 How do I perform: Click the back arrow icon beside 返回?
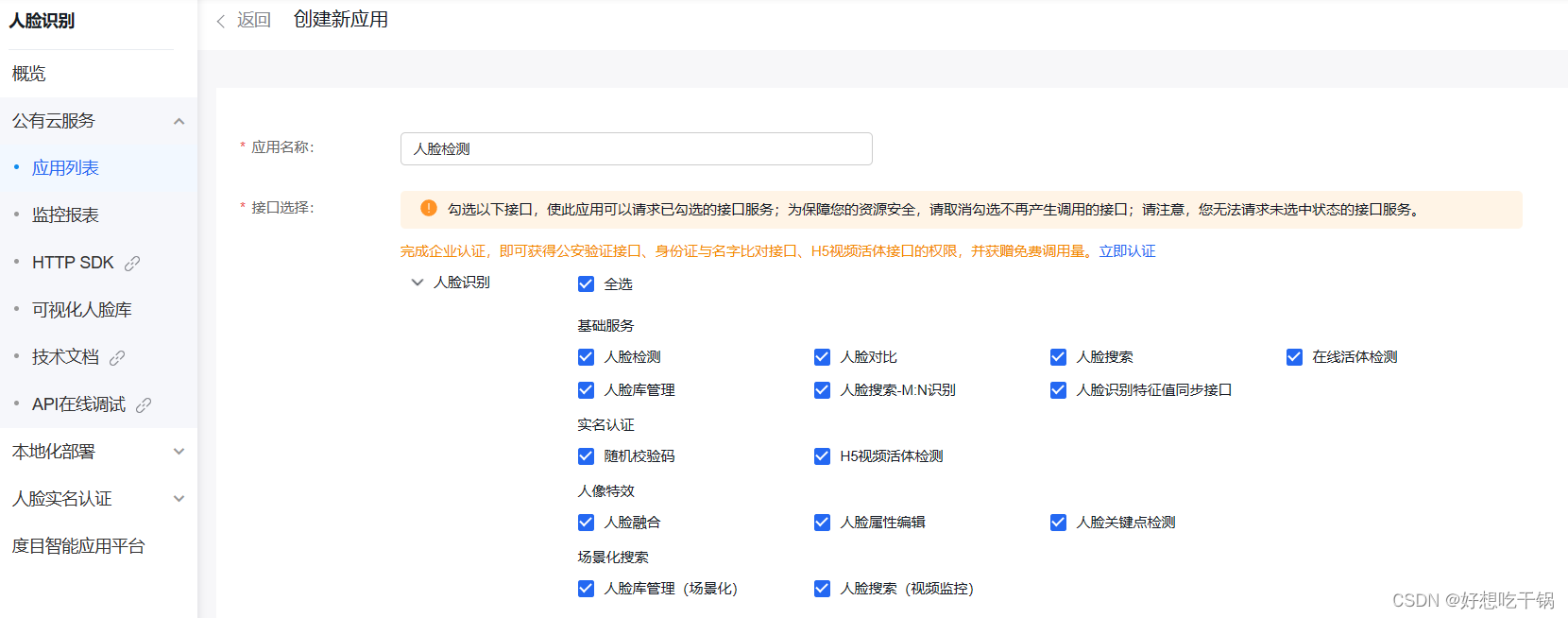(221, 21)
